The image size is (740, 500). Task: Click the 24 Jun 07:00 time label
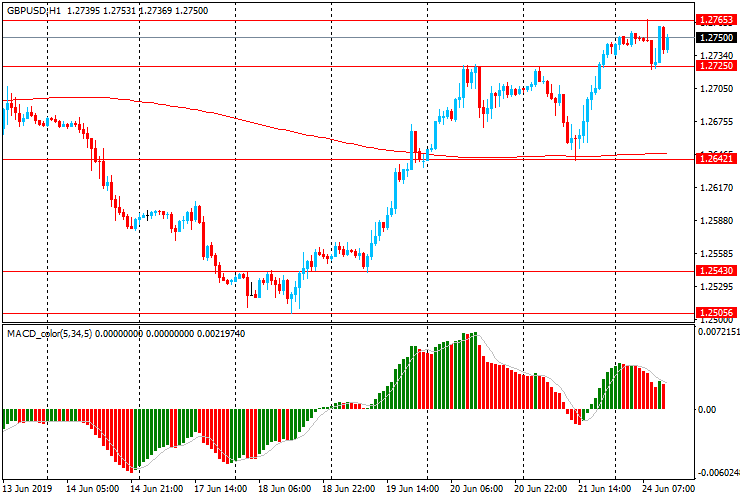(x=668, y=488)
